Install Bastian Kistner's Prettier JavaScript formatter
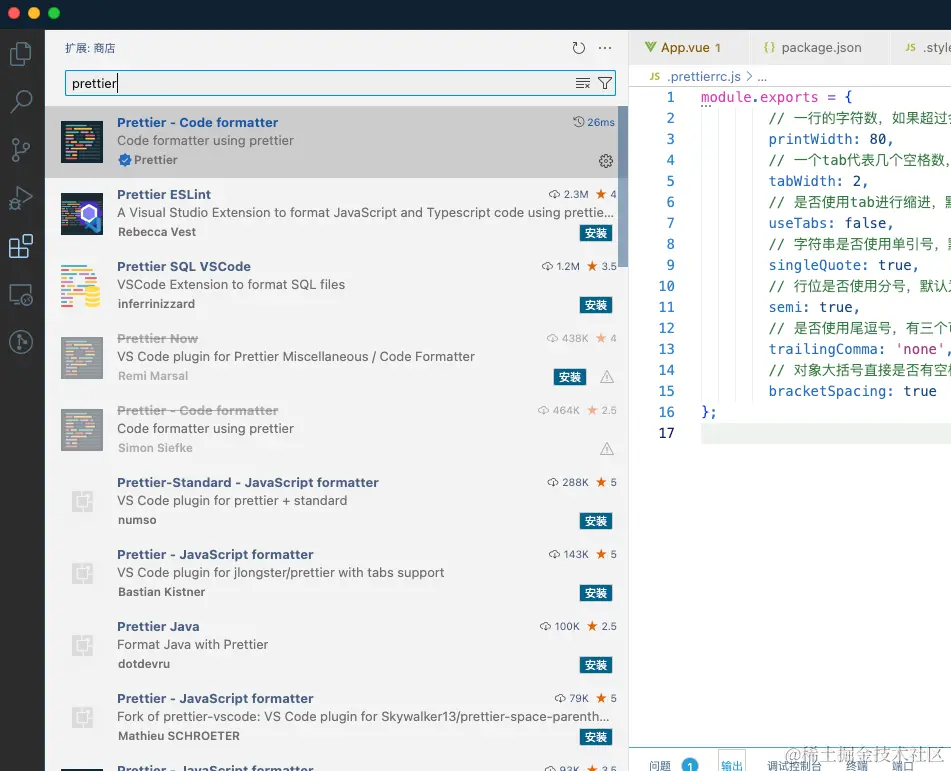The image size is (951, 771). click(x=596, y=593)
